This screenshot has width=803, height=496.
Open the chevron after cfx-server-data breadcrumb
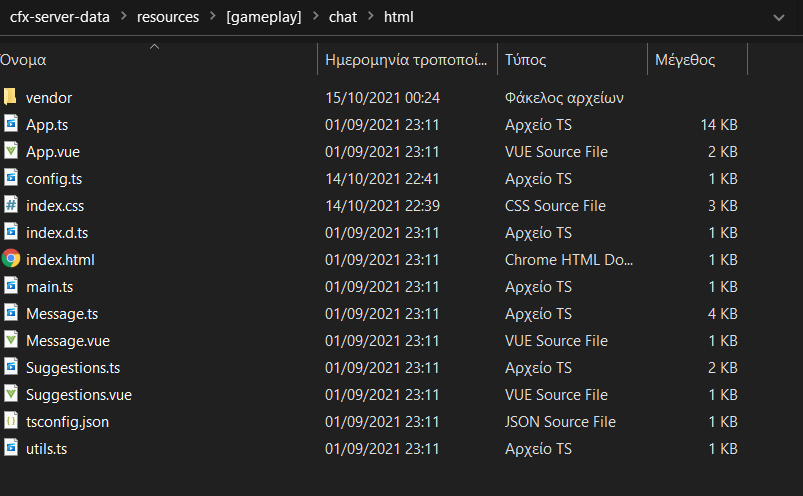tap(123, 16)
